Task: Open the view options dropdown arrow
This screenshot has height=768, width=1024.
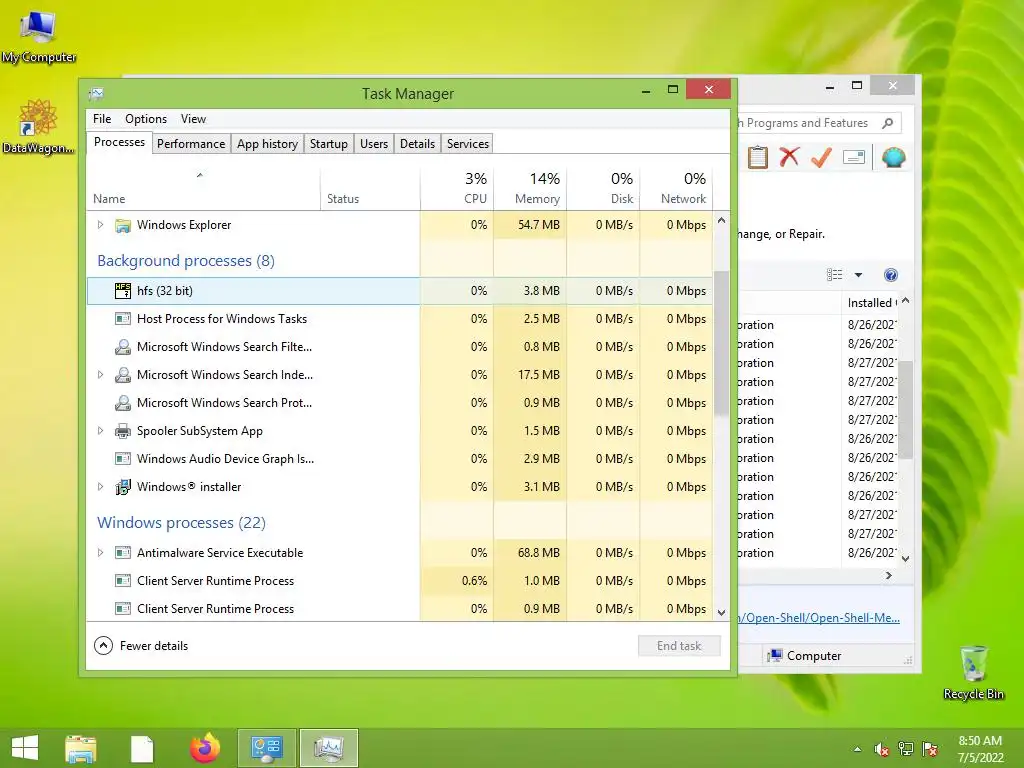Action: pyautogui.click(x=858, y=275)
